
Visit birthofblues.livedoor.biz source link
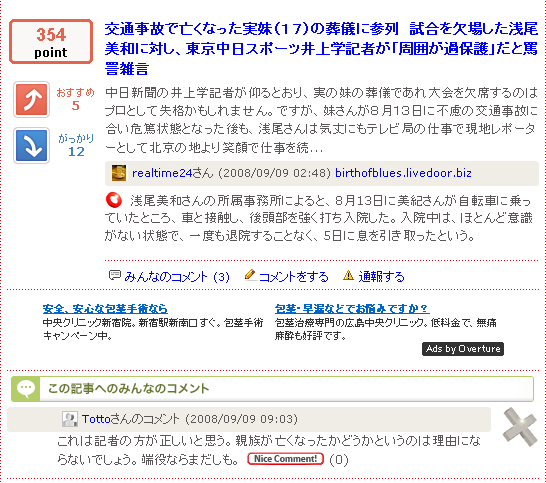coord(403,173)
